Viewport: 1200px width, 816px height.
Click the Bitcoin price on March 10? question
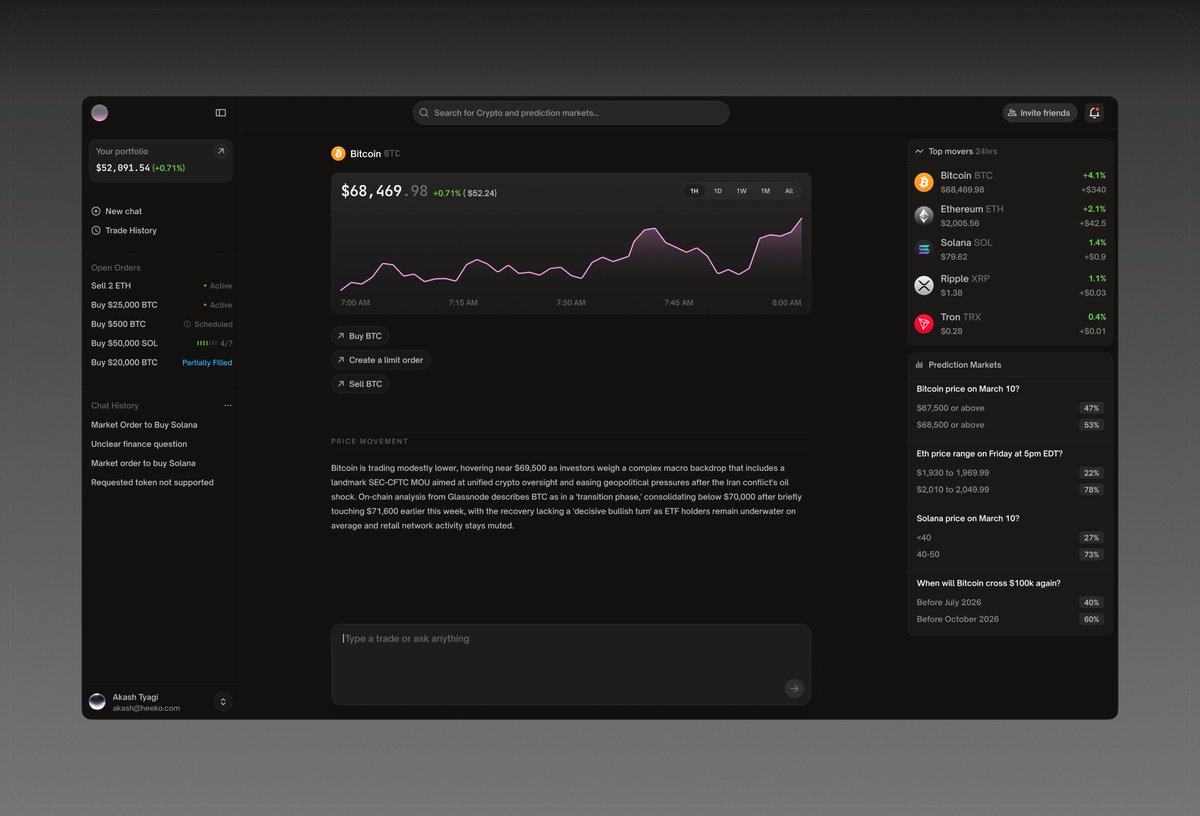point(968,388)
